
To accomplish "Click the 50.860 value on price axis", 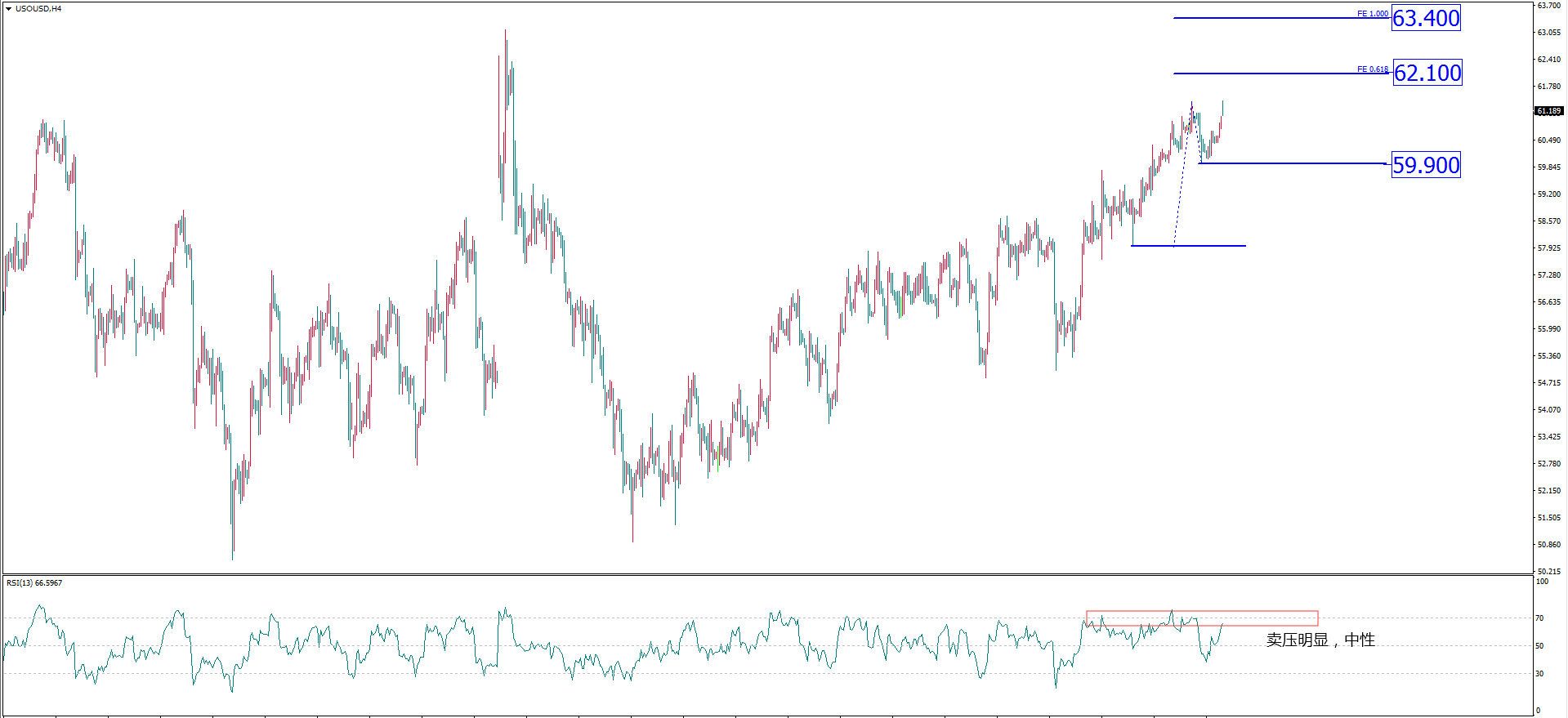I will [1549, 545].
